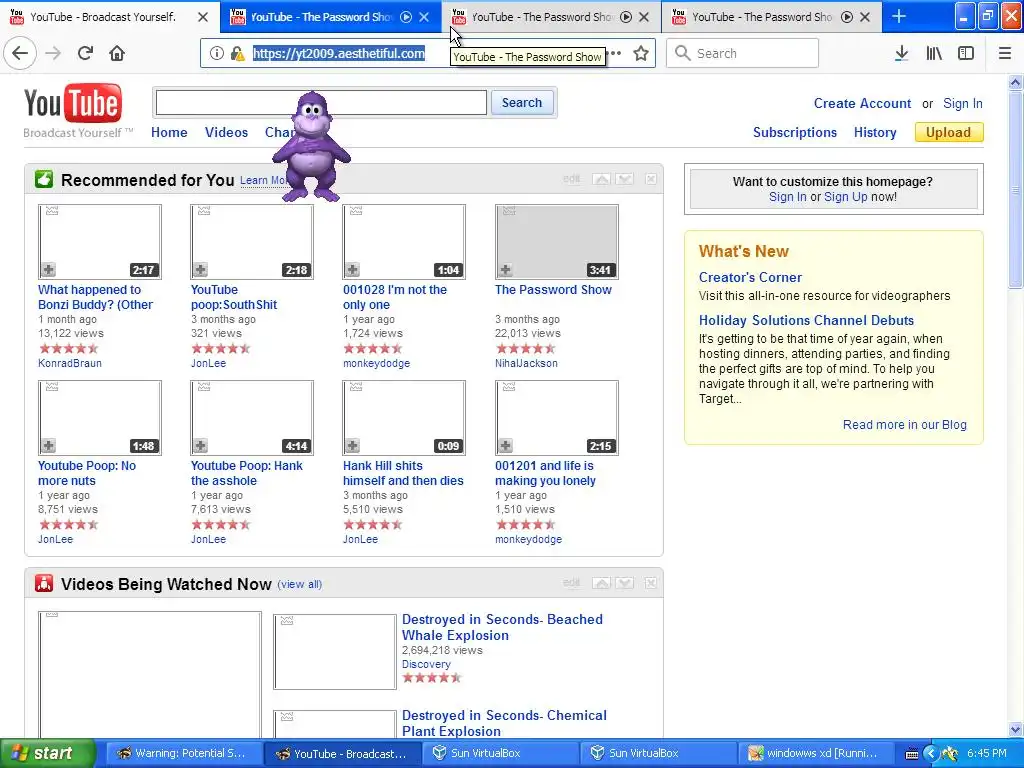Rate 'The Password Show' with star rating
Screen dimensions: 1024x768
pos(526,349)
